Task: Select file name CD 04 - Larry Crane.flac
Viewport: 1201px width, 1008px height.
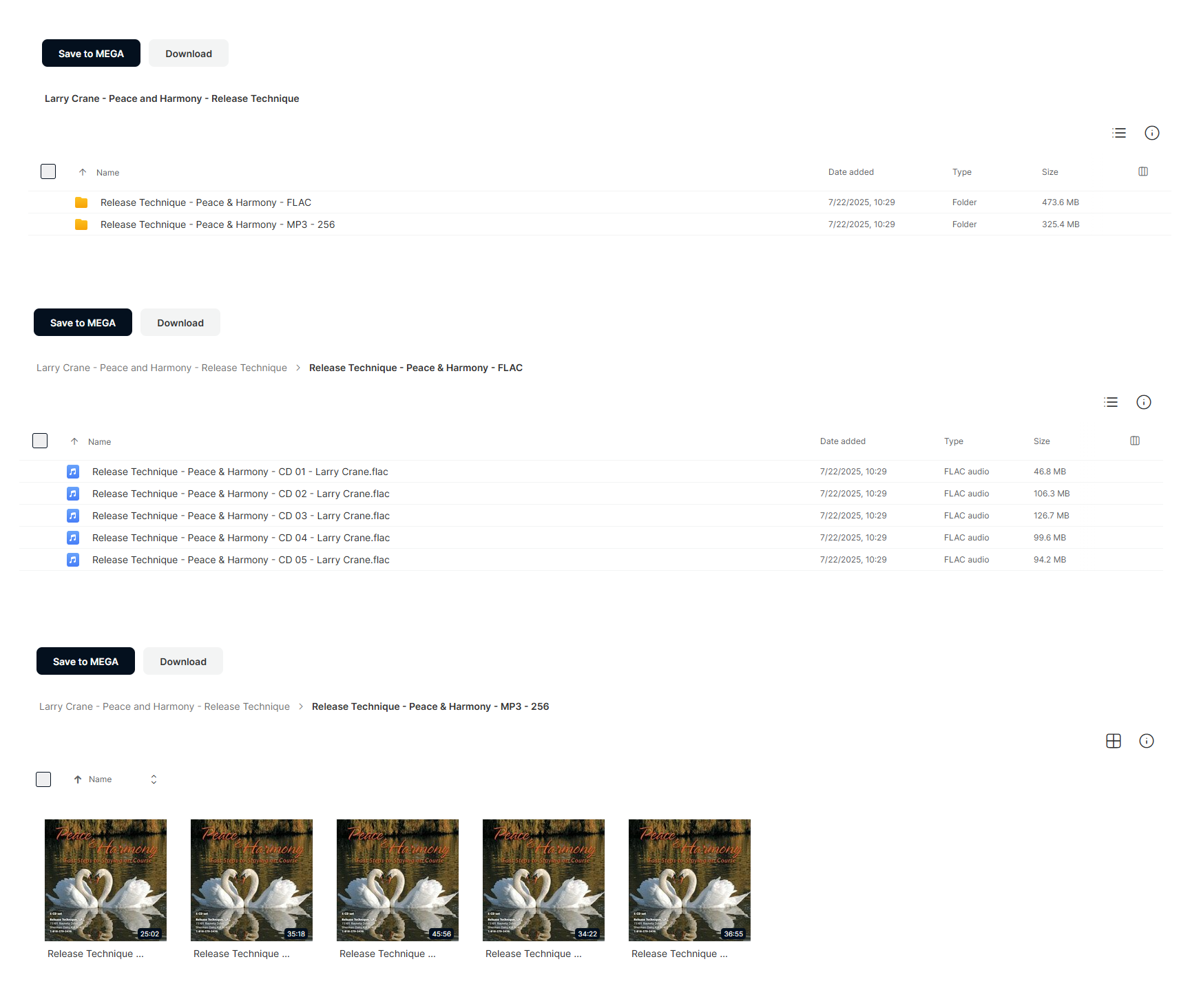Action: pos(241,538)
